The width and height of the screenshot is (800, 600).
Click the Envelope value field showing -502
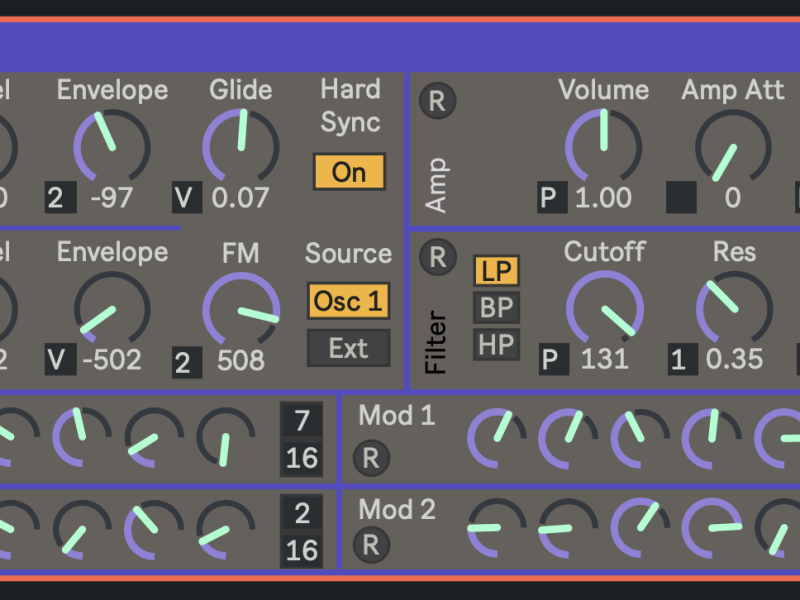click(x=111, y=359)
